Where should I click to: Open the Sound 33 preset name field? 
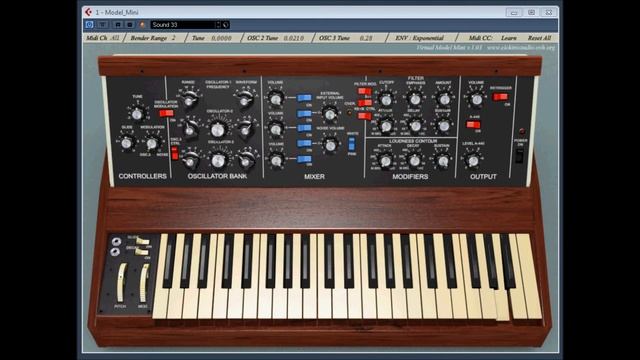[x=183, y=25]
